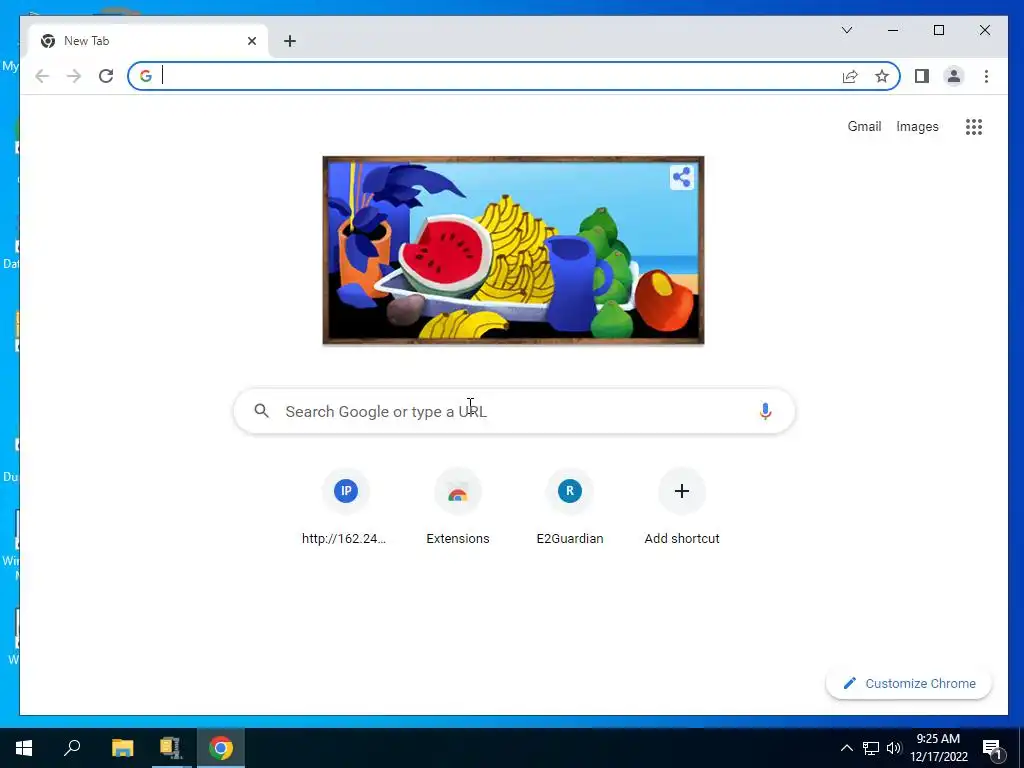Share the Google Doodle

pyautogui.click(x=682, y=177)
